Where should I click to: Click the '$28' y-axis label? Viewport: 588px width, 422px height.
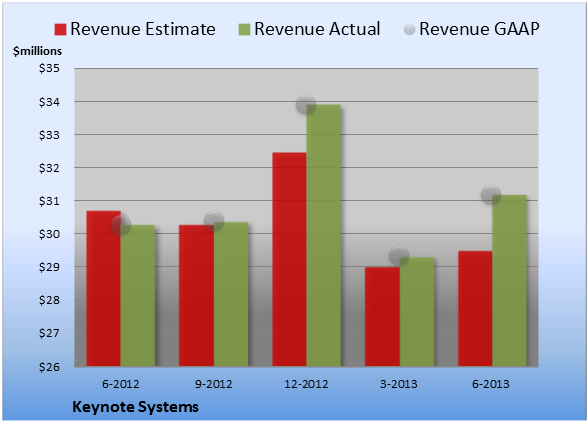[x=49, y=300]
